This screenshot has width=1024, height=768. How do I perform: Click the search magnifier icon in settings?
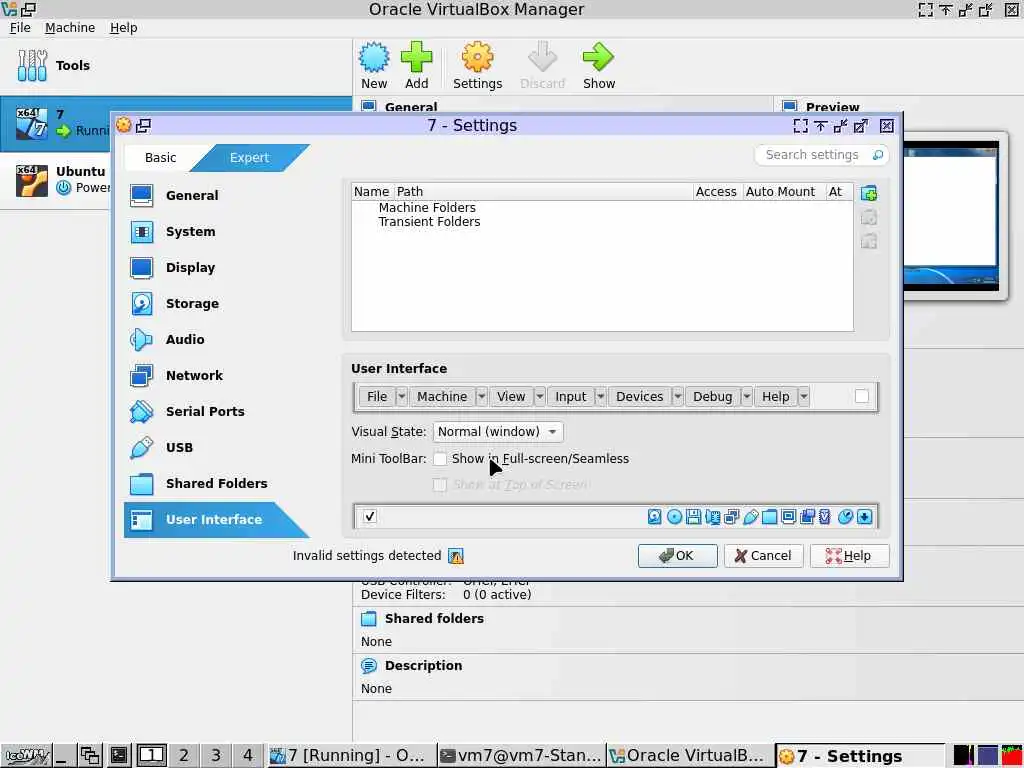[x=878, y=155]
